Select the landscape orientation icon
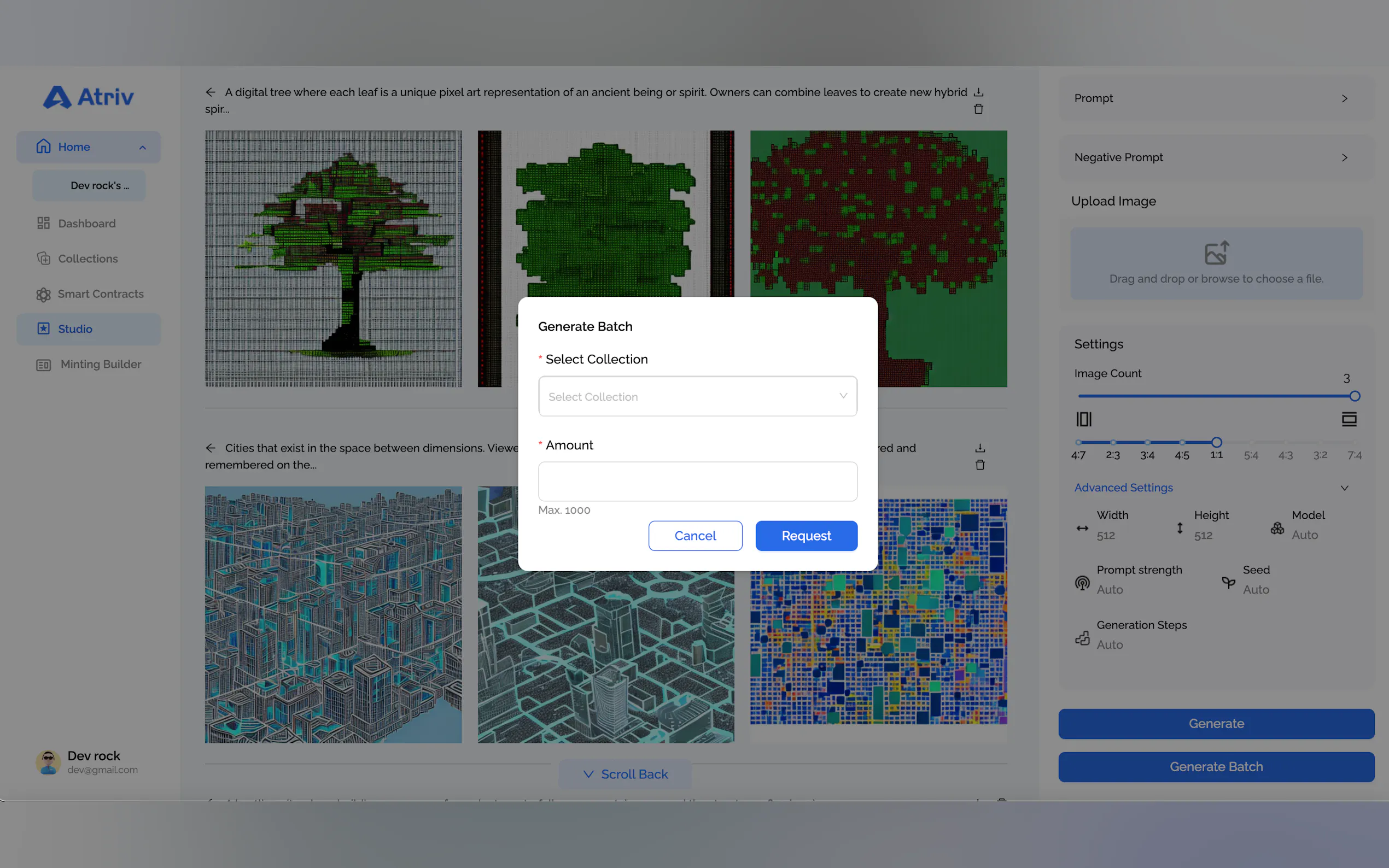Viewport: 1389px width, 868px height. tap(1349, 419)
